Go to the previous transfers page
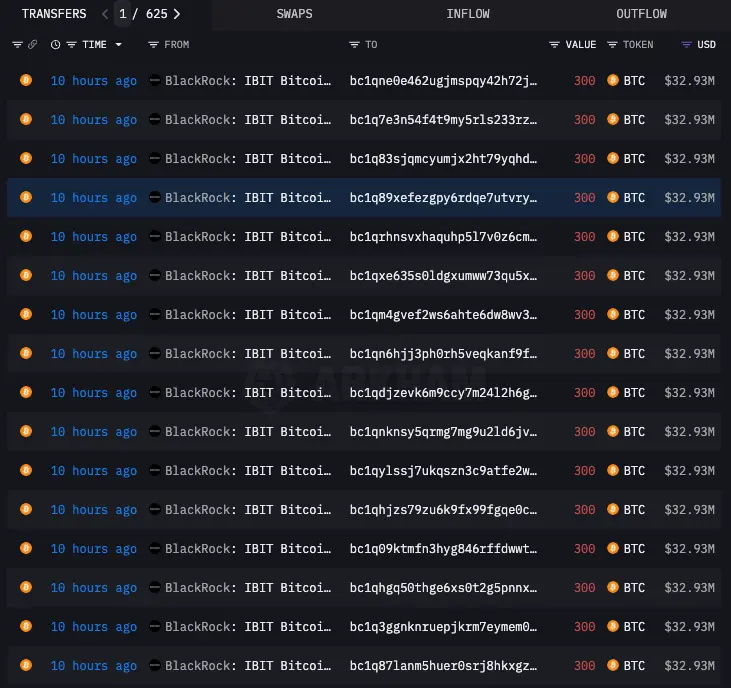This screenshot has width=731, height=688. coord(105,14)
